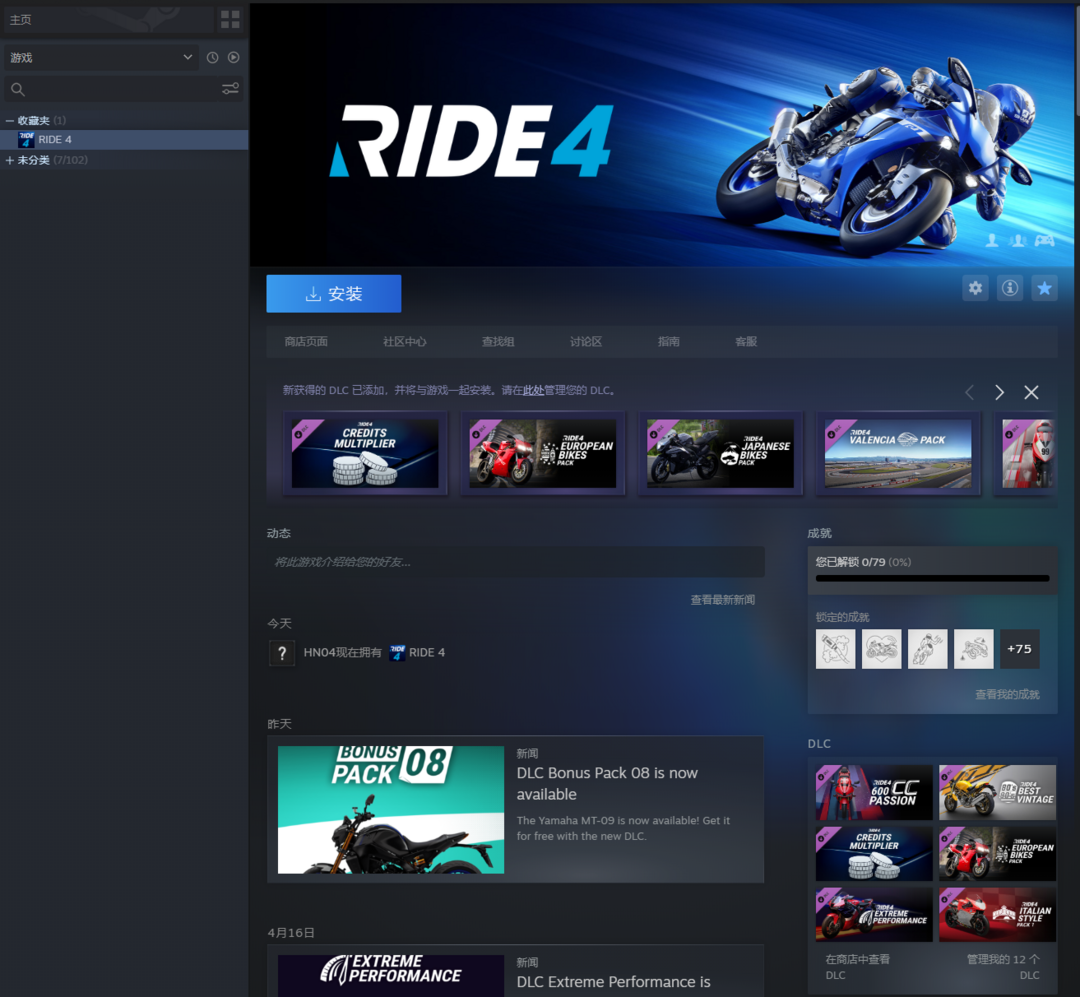Open the grid view icon beside 主页
1080x997 pixels.
tap(230, 20)
